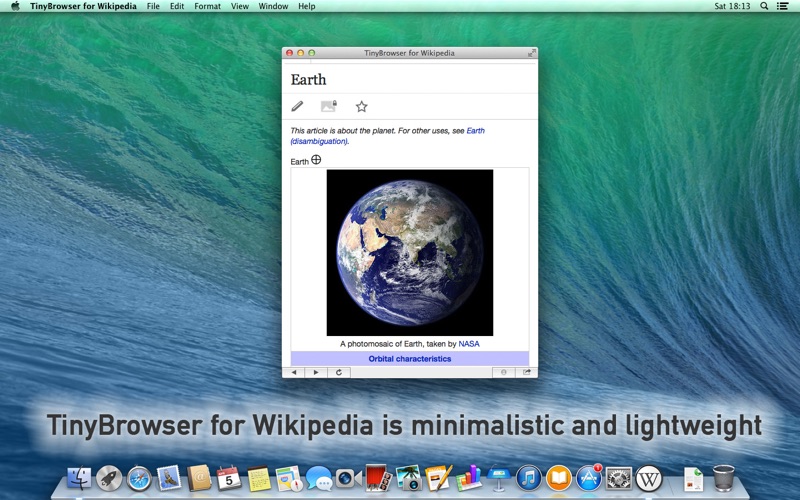Click the locked image upload icon
The width and height of the screenshot is (800, 500).
[329, 106]
